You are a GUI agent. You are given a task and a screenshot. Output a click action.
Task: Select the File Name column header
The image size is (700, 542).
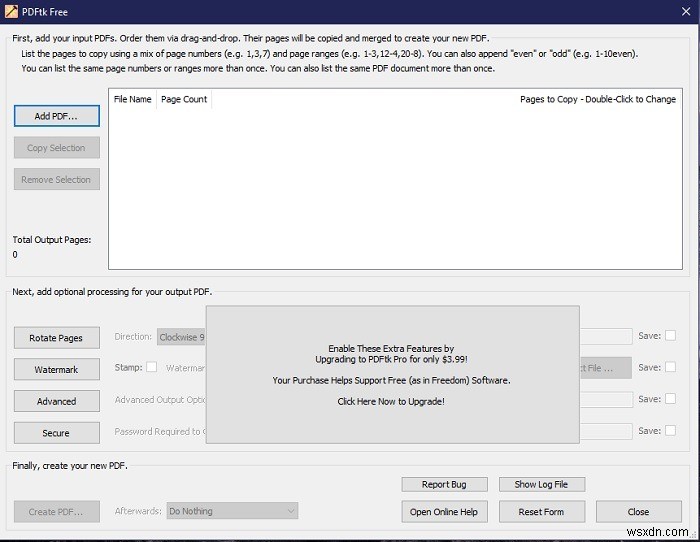point(133,99)
